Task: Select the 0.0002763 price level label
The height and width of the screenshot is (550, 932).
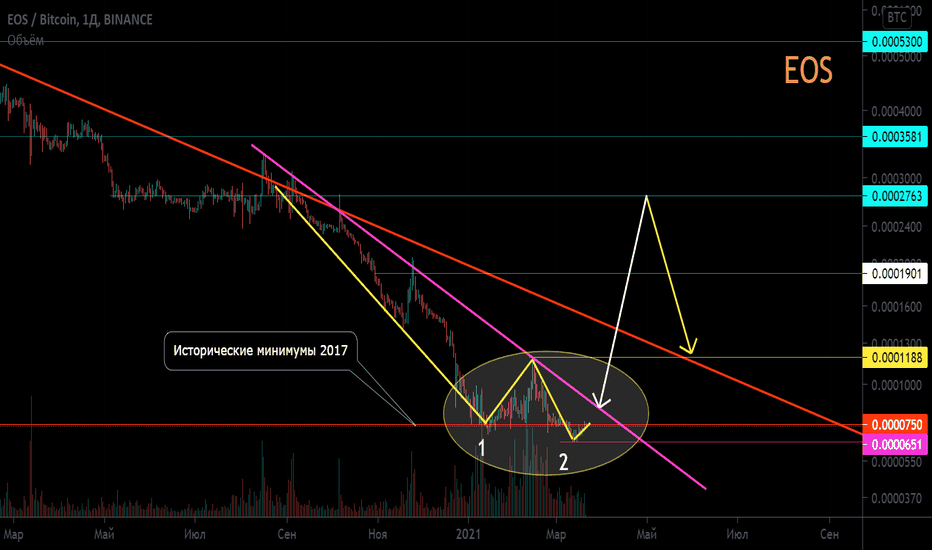Action: tap(895, 196)
